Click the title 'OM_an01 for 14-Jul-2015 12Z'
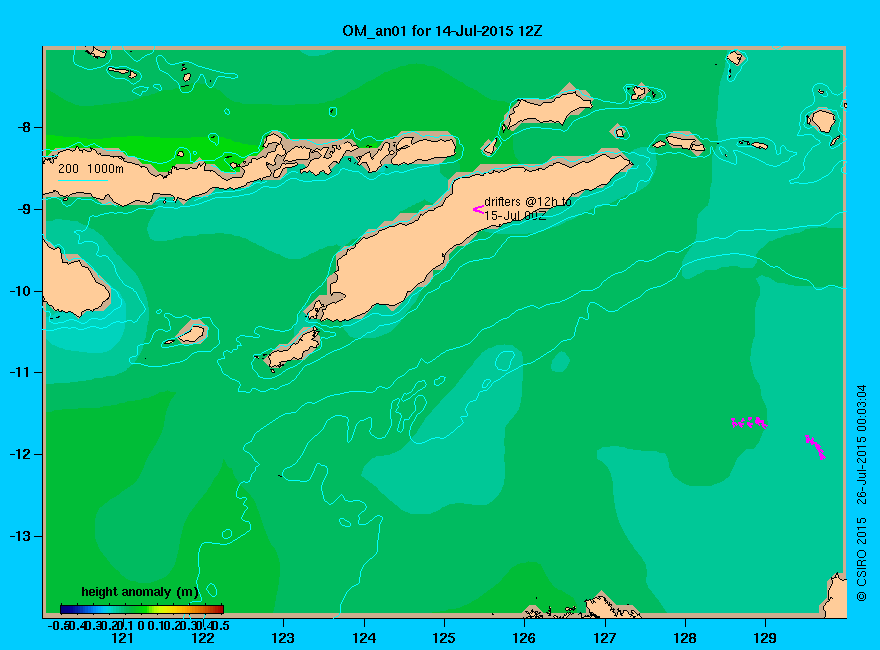Image resolution: width=880 pixels, height=650 pixels. click(x=442, y=31)
